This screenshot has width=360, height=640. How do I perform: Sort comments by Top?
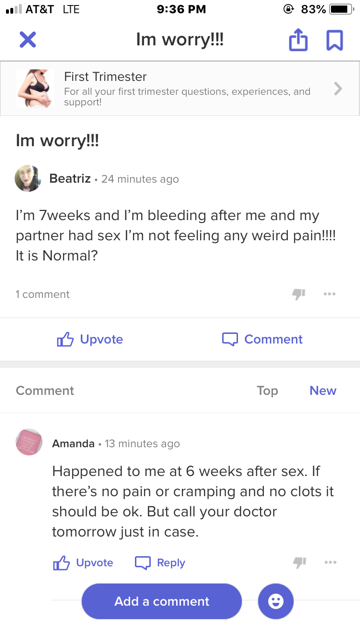[267, 391]
